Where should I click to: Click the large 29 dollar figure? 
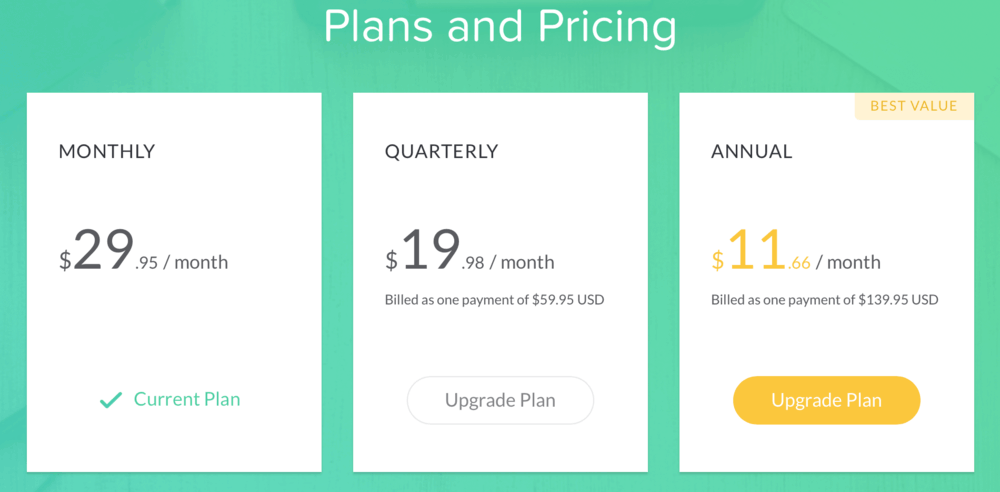tap(104, 250)
